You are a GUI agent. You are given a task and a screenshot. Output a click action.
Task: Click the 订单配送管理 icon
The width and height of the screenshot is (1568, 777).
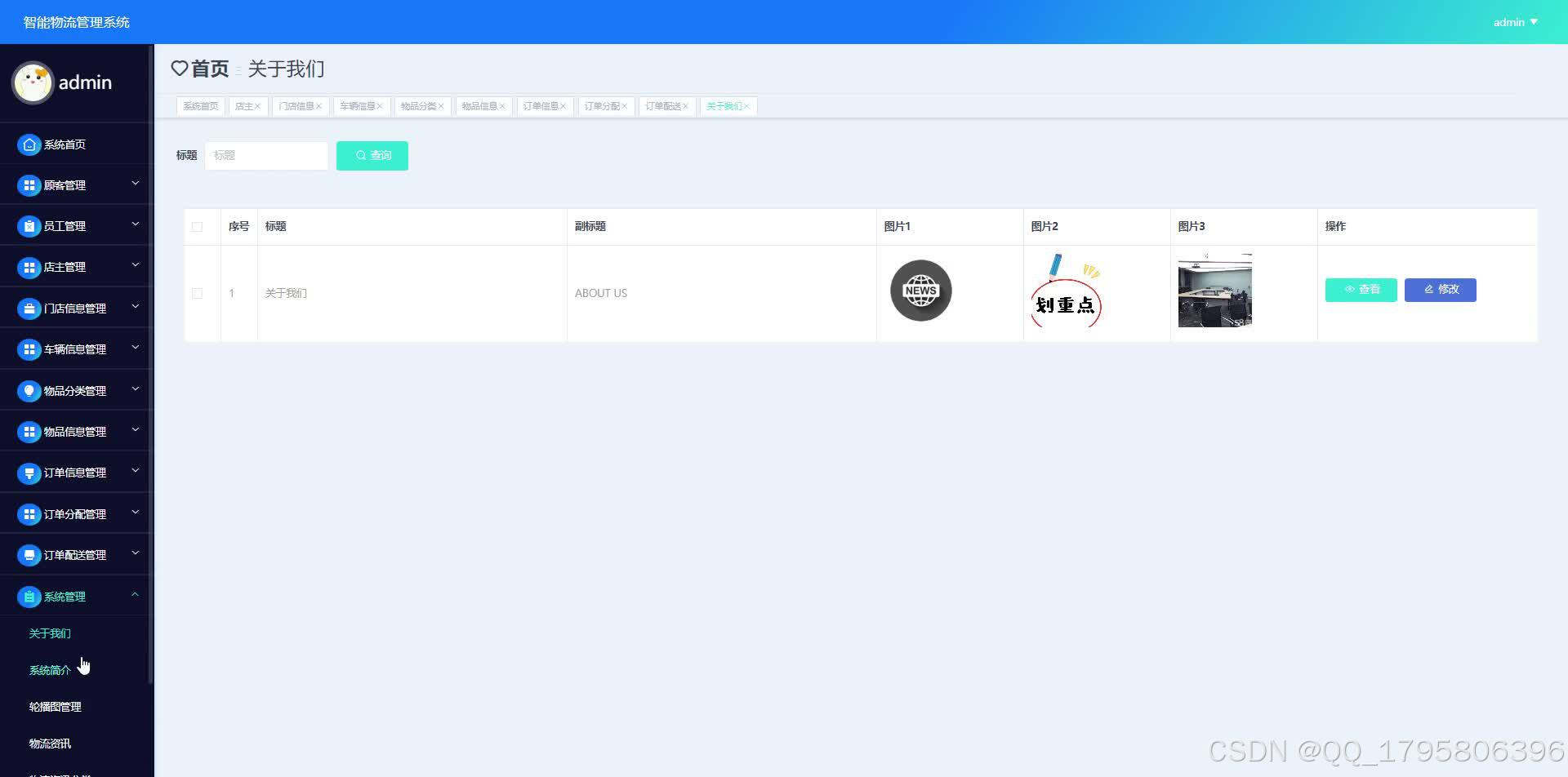tap(29, 555)
